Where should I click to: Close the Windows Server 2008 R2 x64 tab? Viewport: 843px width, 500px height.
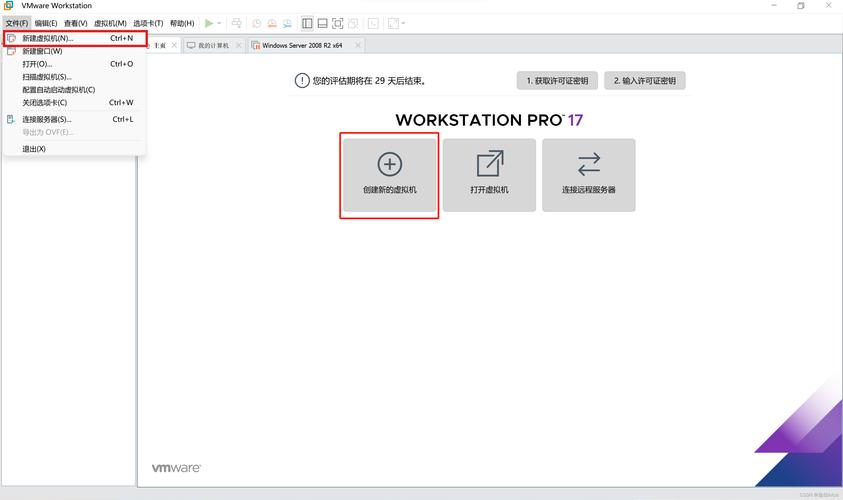coord(358,45)
